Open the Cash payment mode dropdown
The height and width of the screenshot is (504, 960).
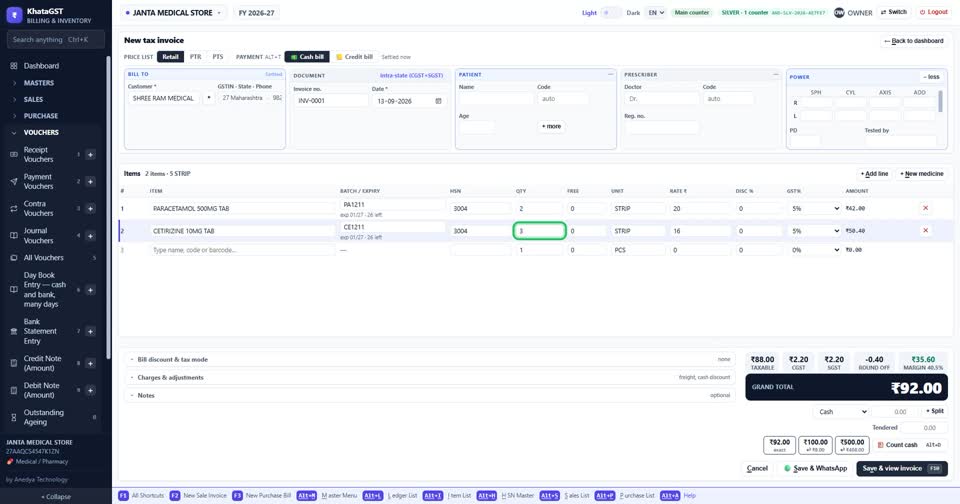[x=841, y=412]
